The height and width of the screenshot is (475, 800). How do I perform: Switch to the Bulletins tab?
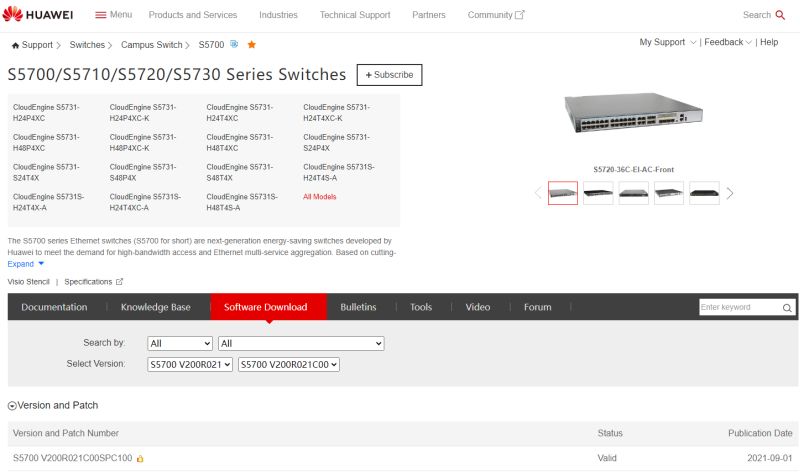pyautogui.click(x=358, y=307)
